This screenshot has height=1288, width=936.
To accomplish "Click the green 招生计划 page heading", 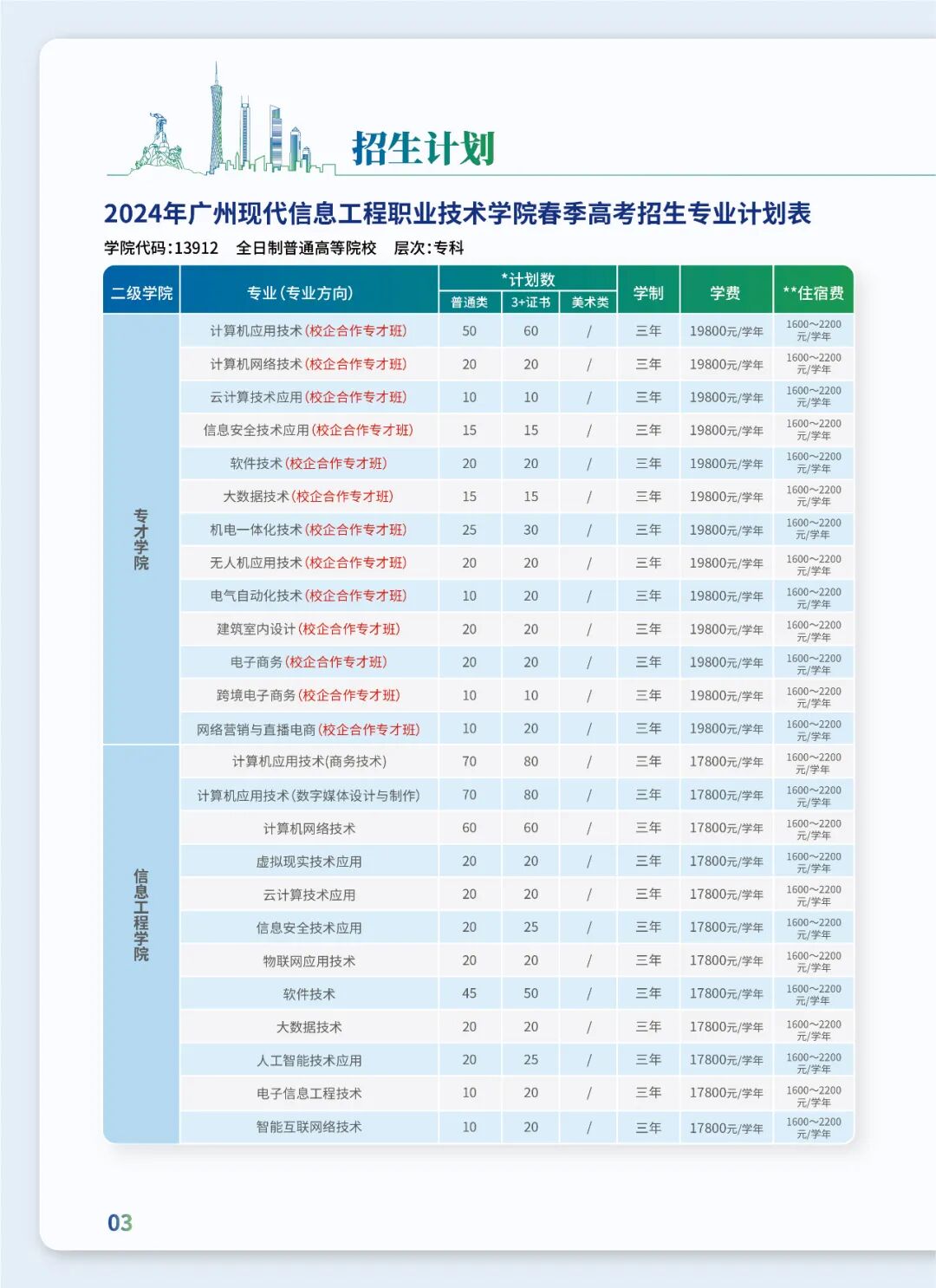I will pyautogui.click(x=424, y=146).
